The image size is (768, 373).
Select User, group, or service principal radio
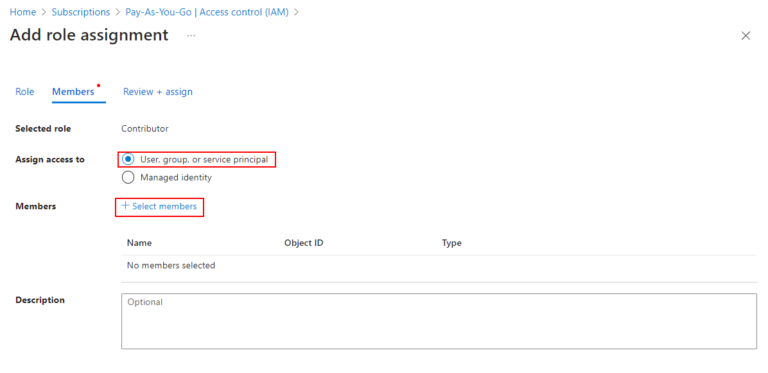(128, 160)
